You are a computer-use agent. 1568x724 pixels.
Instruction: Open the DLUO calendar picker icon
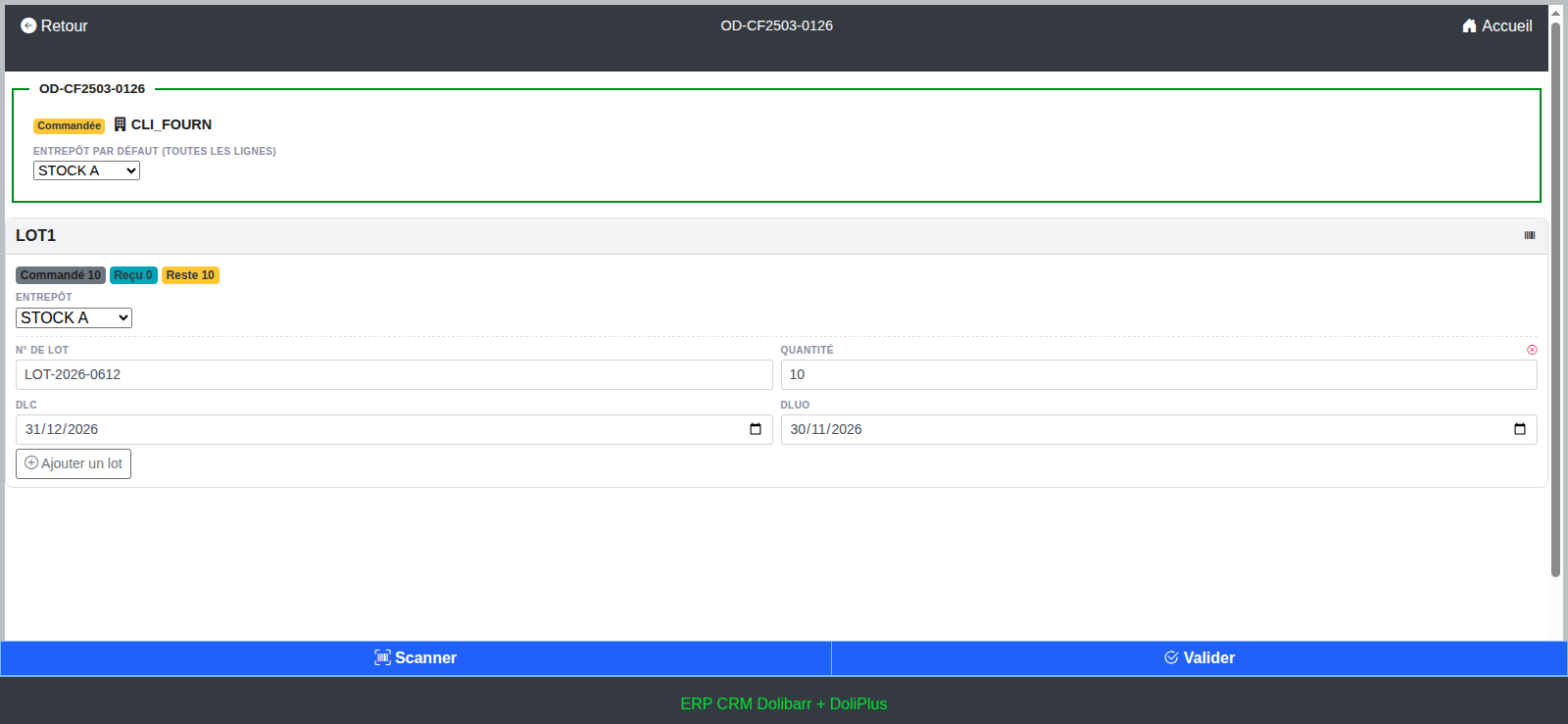[1520, 429]
